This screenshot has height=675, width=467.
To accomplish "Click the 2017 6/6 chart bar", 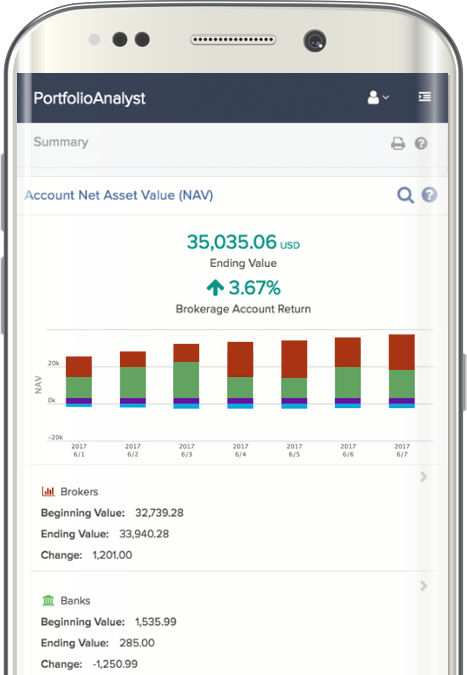I will click(348, 373).
